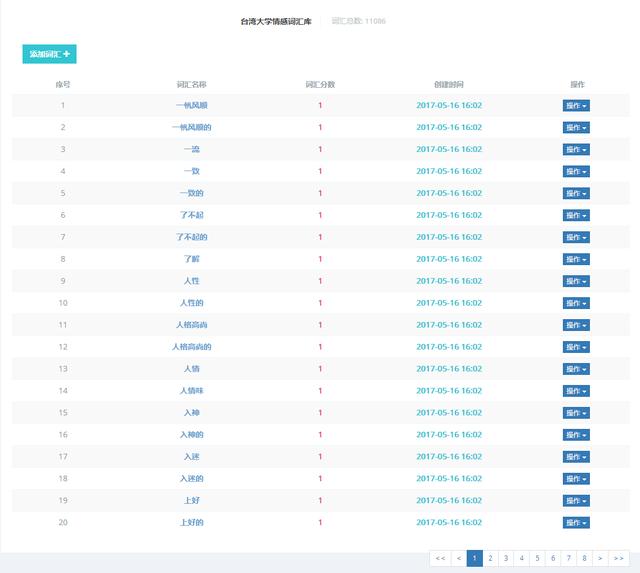Expand 操作 menu for row 4 一致
This screenshot has height=573, width=640.
coord(576,171)
